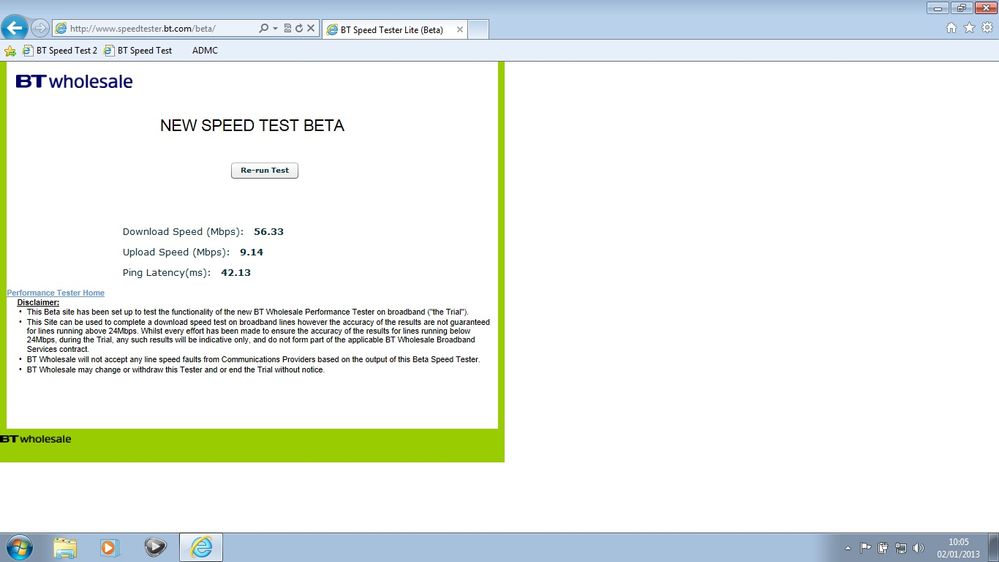Click the BT wholesale logo at top
Viewport: 999px width, 562px height.
coord(74,82)
